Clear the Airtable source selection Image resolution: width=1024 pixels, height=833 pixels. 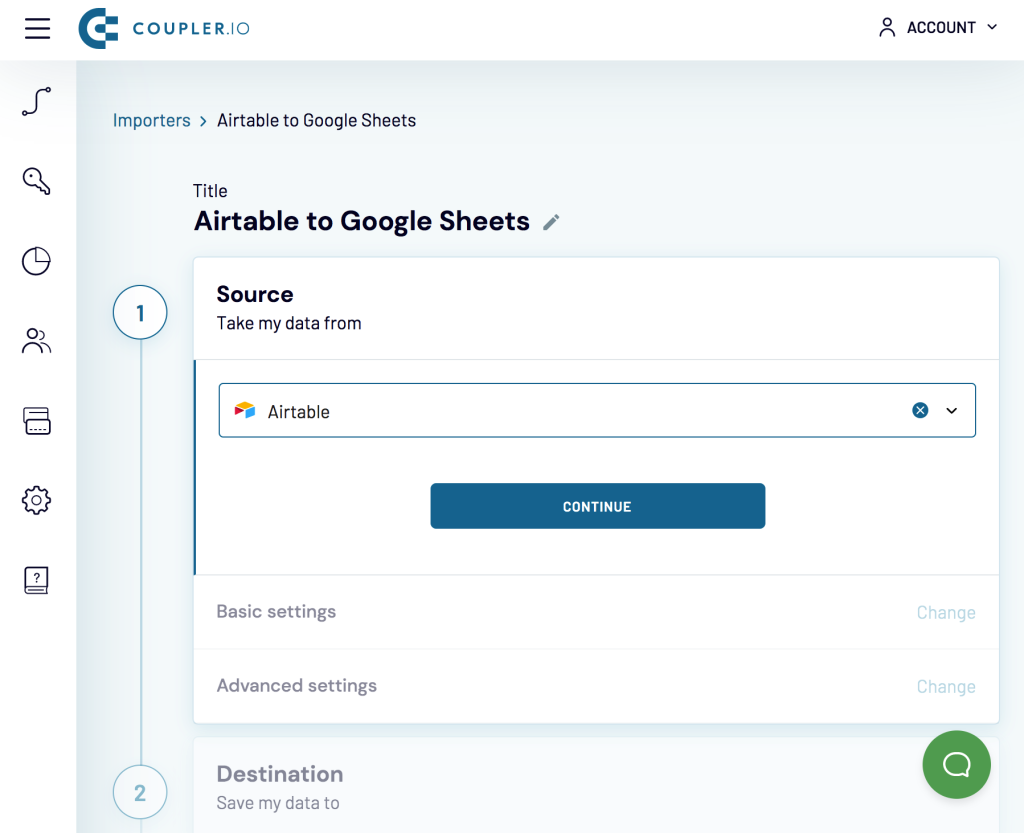pyautogui.click(x=920, y=410)
